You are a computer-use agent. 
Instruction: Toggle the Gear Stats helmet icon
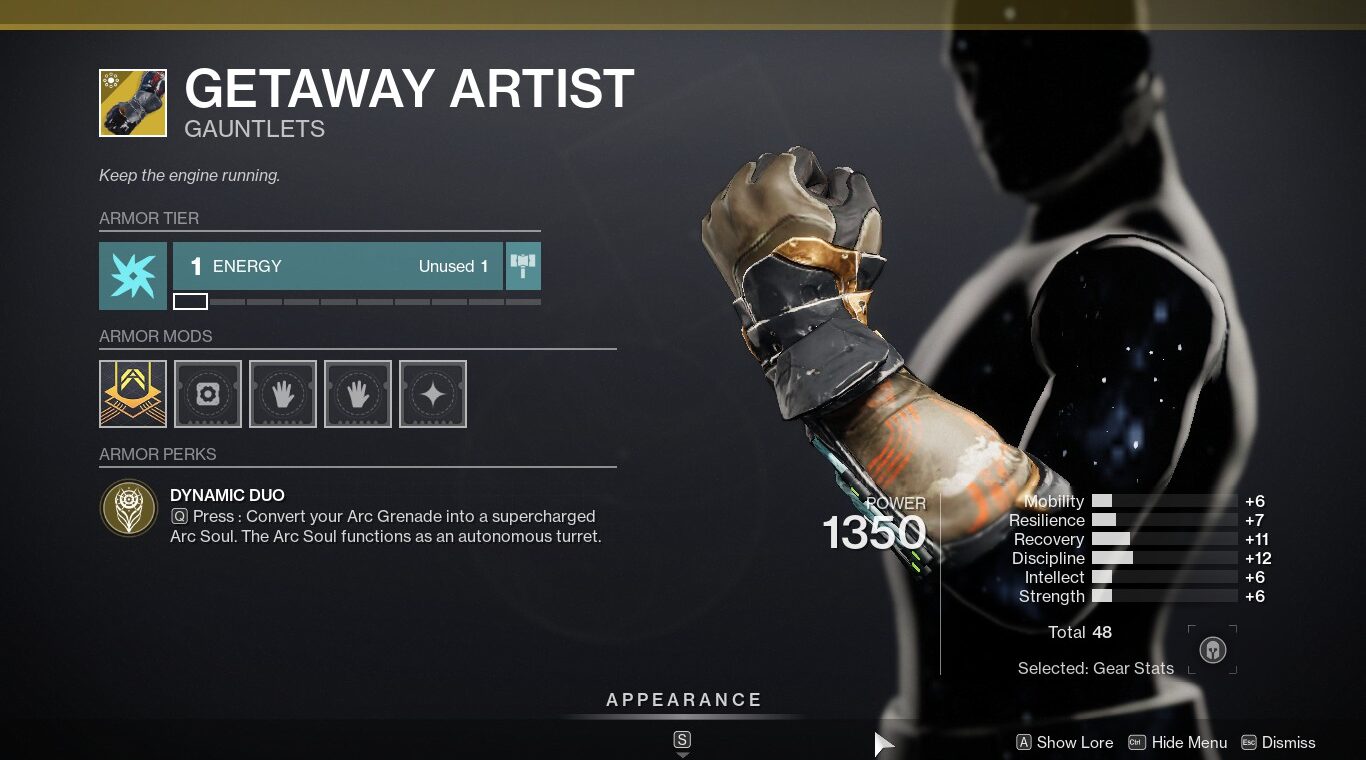1212,650
